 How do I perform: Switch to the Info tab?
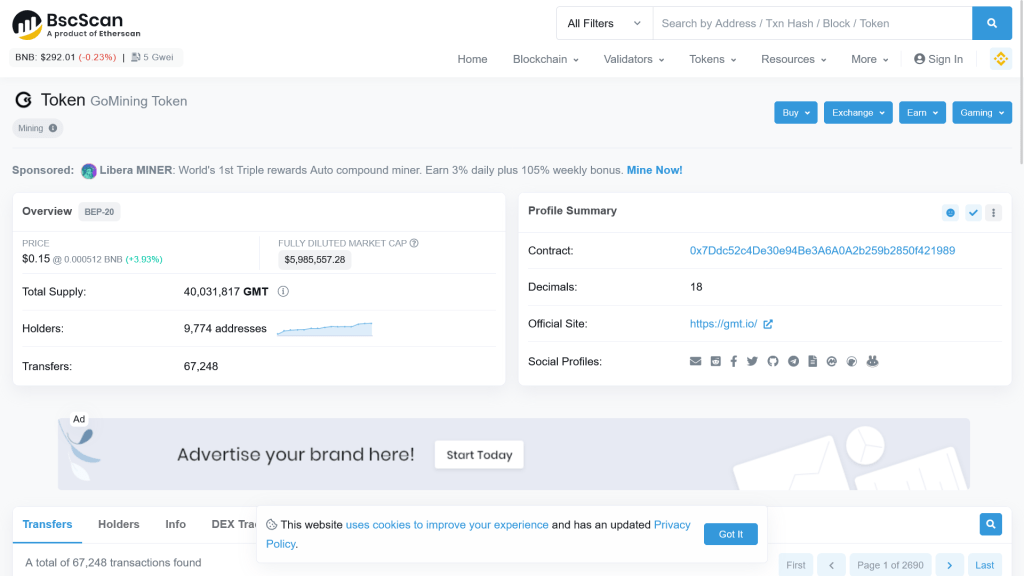pyautogui.click(x=176, y=524)
